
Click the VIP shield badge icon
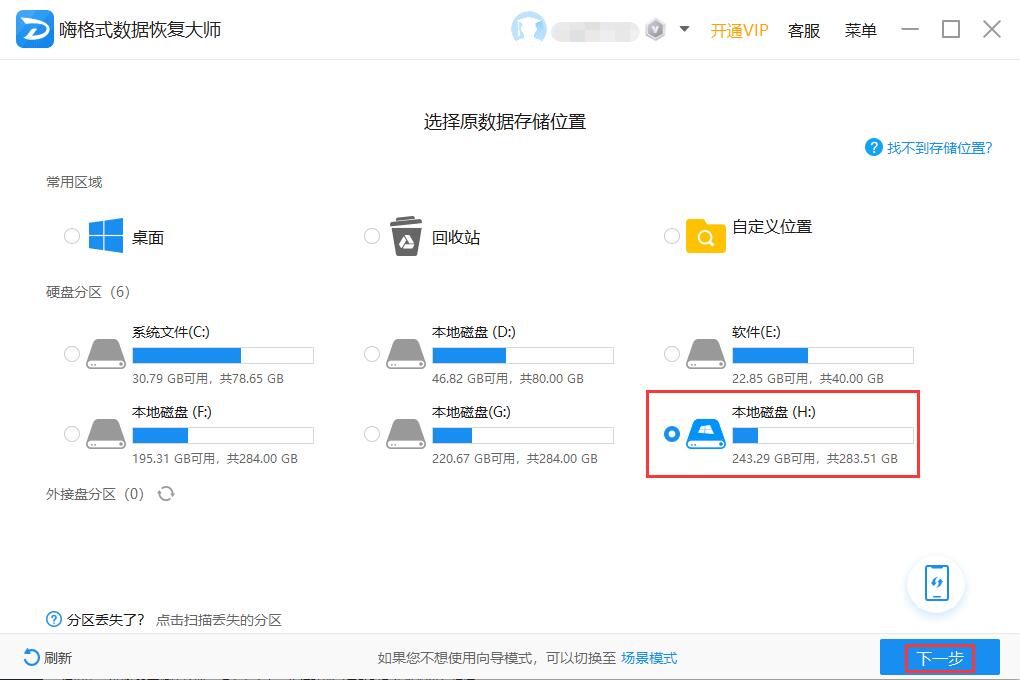(655, 30)
